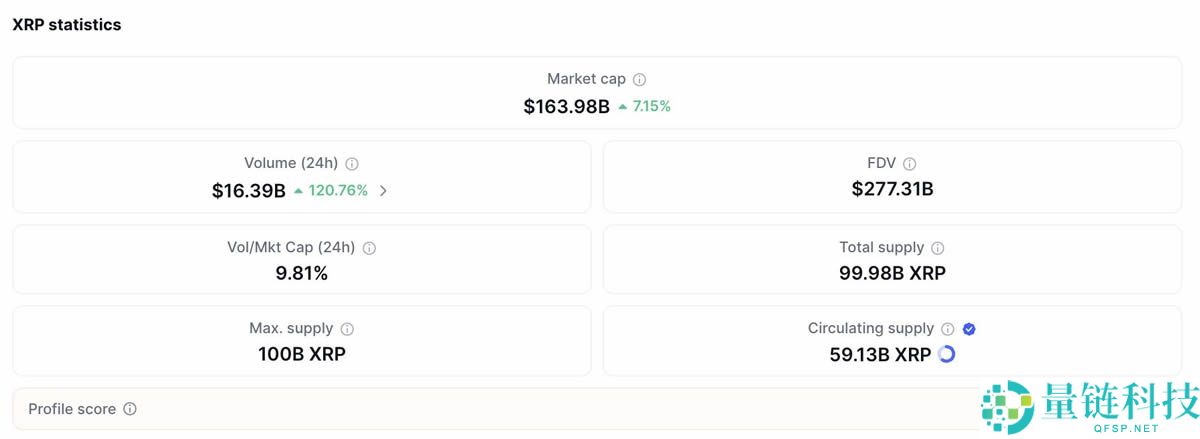Click the Circulating supply info icon
This screenshot has height=439, width=1200.
point(948,329)
